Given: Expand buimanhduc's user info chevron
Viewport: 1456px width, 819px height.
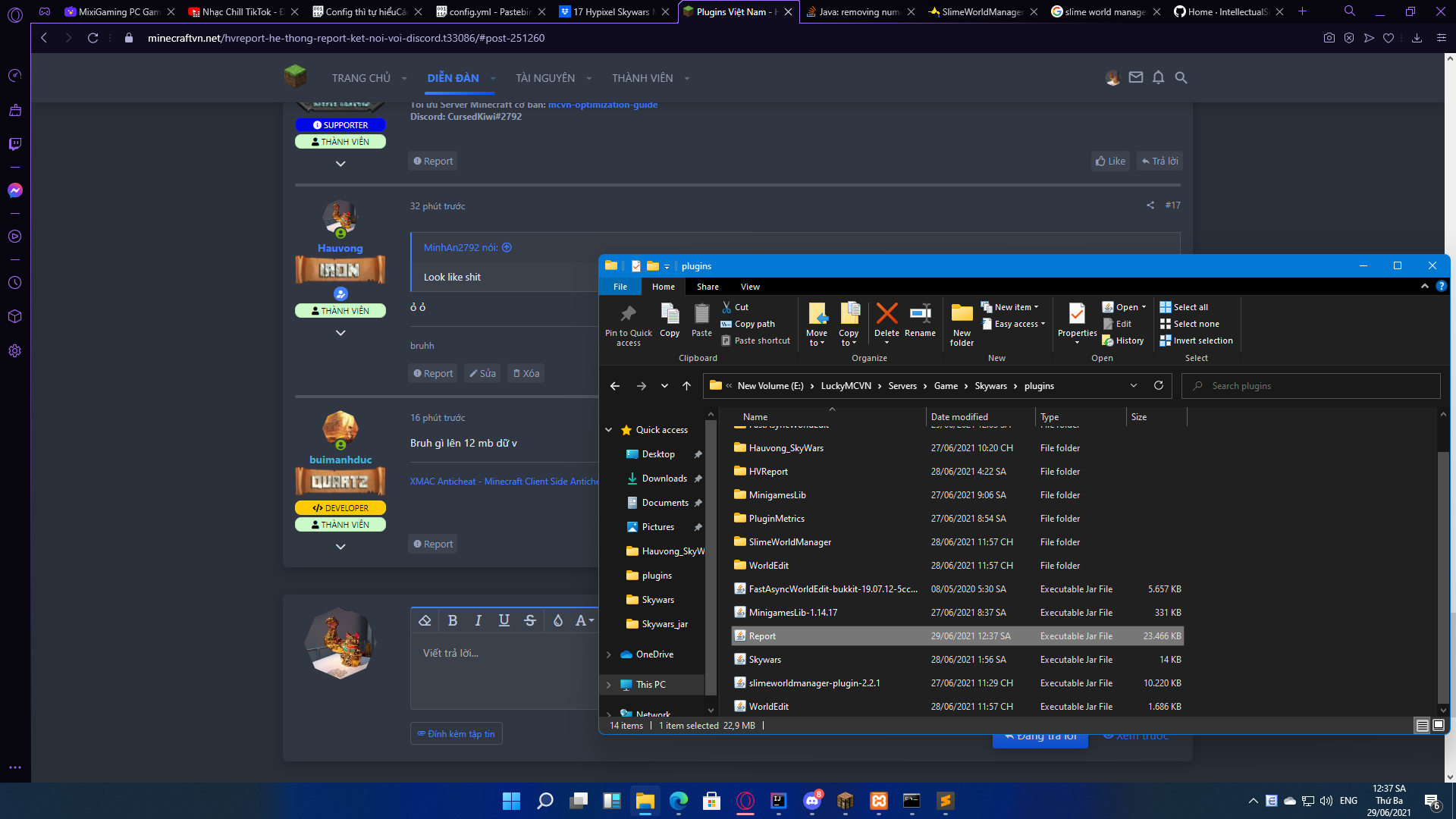Looking at the screenshot, I should 340,547.
